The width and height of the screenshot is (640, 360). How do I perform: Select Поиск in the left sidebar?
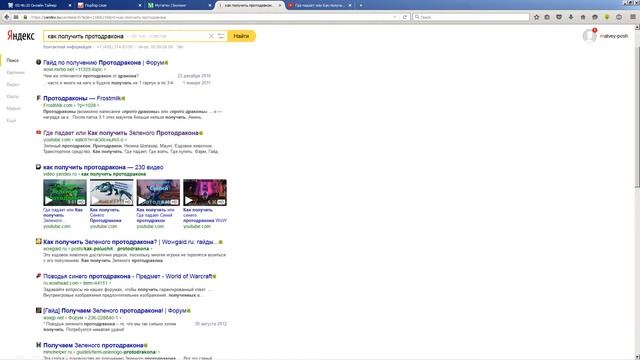pos(12,60)
